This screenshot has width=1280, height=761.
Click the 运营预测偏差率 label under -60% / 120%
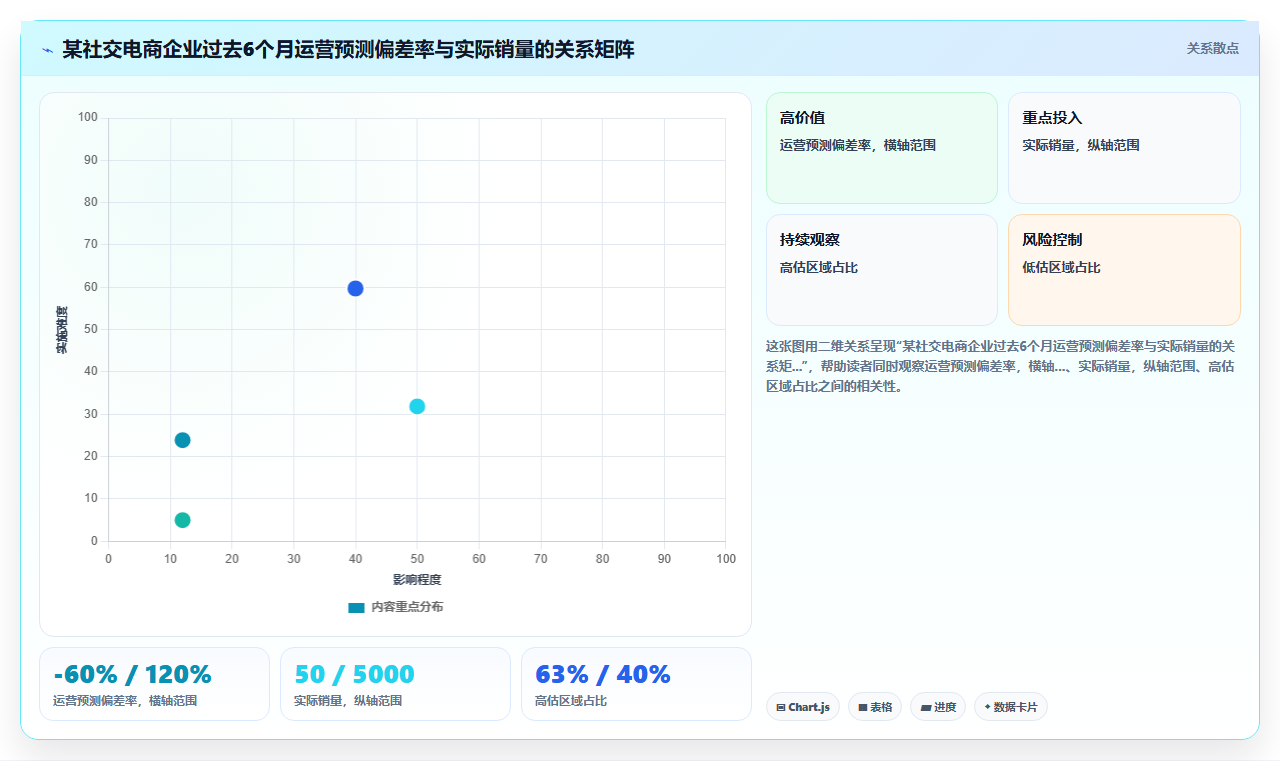point(125,701)
